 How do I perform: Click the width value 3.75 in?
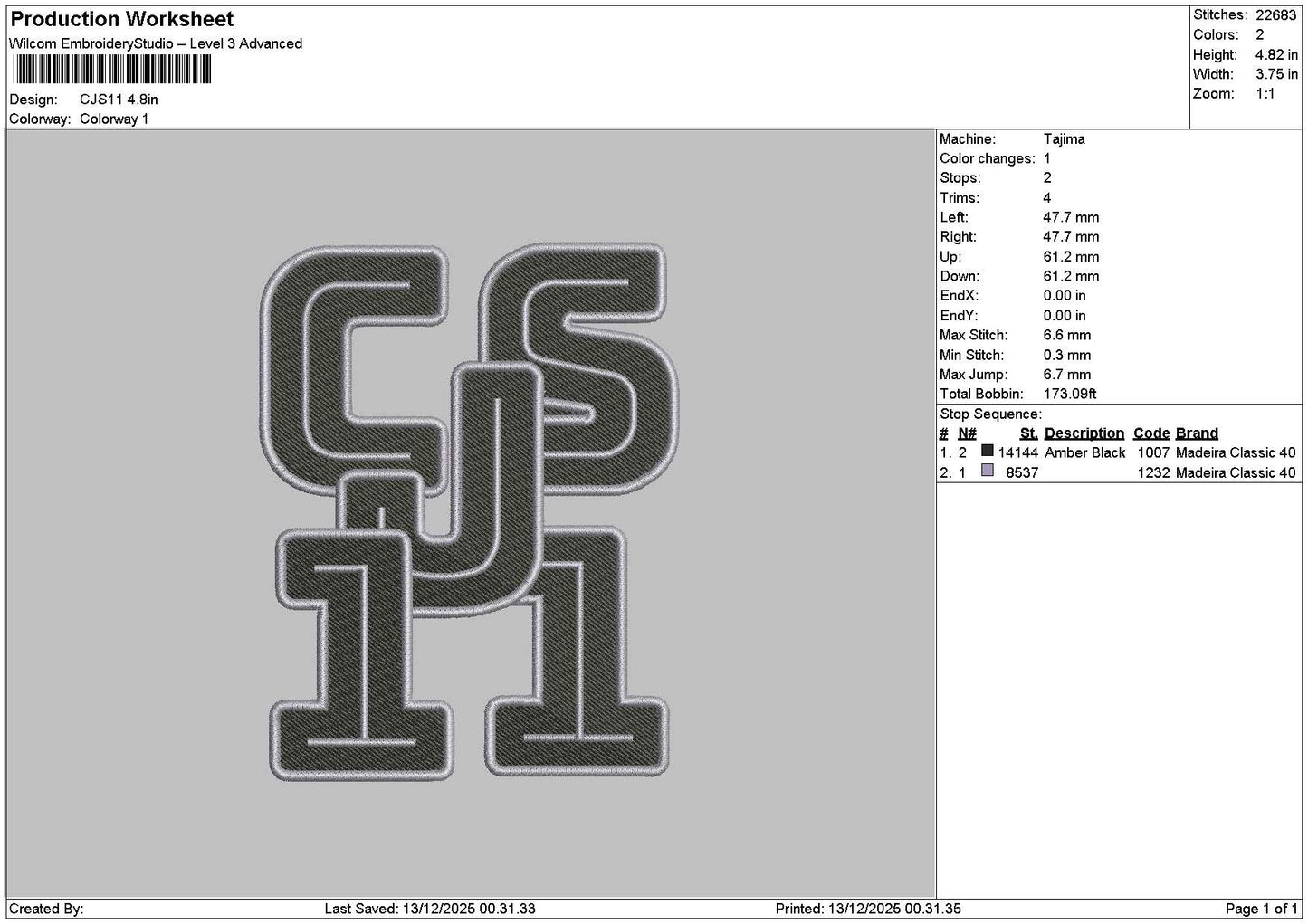click(1276, 75)
